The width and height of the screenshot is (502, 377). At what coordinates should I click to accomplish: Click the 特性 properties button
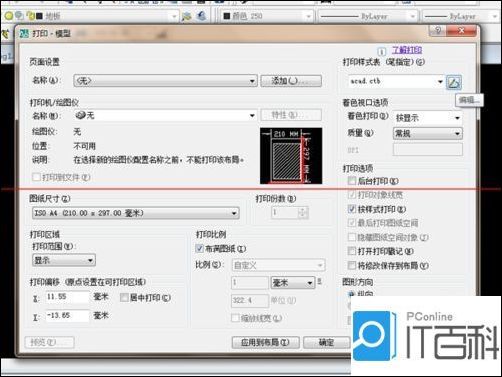pos(291,115)
